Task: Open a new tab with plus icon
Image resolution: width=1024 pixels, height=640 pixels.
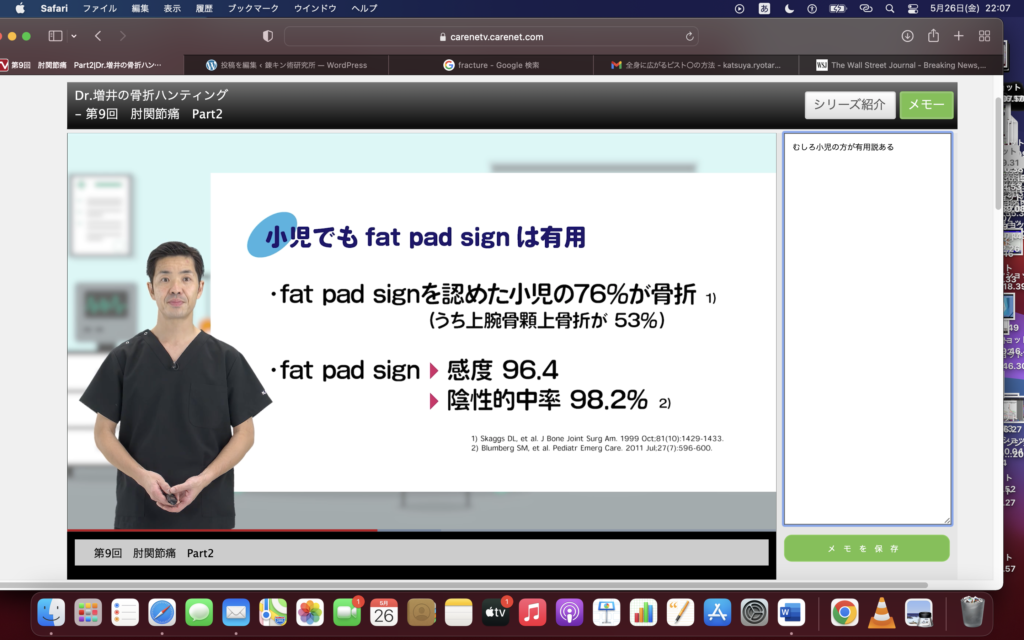Action: [x=959, y=36]
